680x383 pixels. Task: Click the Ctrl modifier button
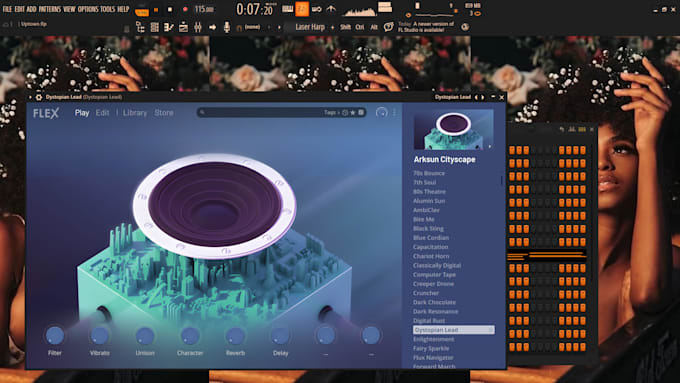coord(360,27)
